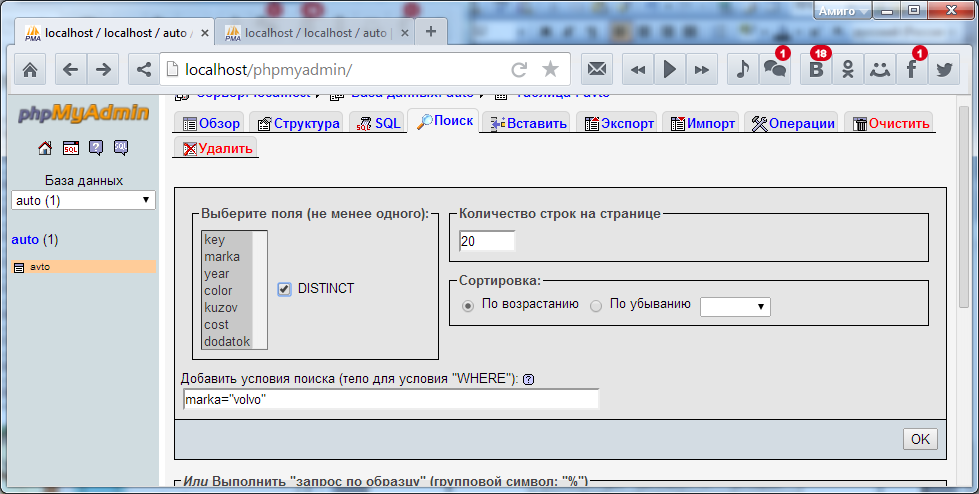
Task: Expand the sort field dropdown
Action: (735, 306)
